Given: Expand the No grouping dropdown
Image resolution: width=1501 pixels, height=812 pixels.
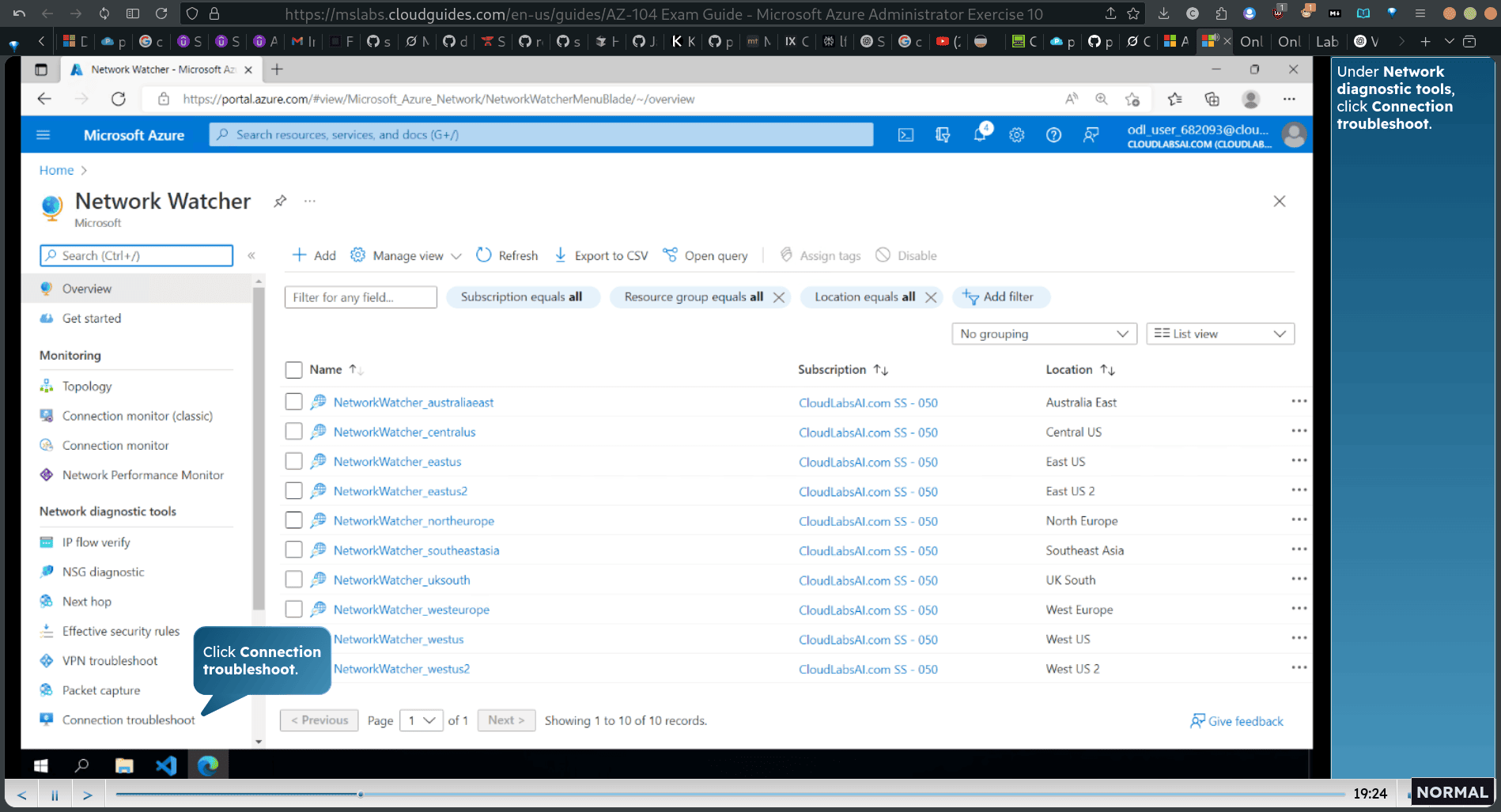Looking at the screenshot, I should tap(1044, 334).
